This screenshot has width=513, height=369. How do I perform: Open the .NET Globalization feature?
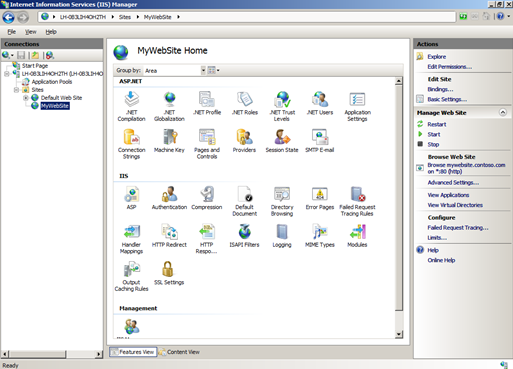click(x=169, y=106)
